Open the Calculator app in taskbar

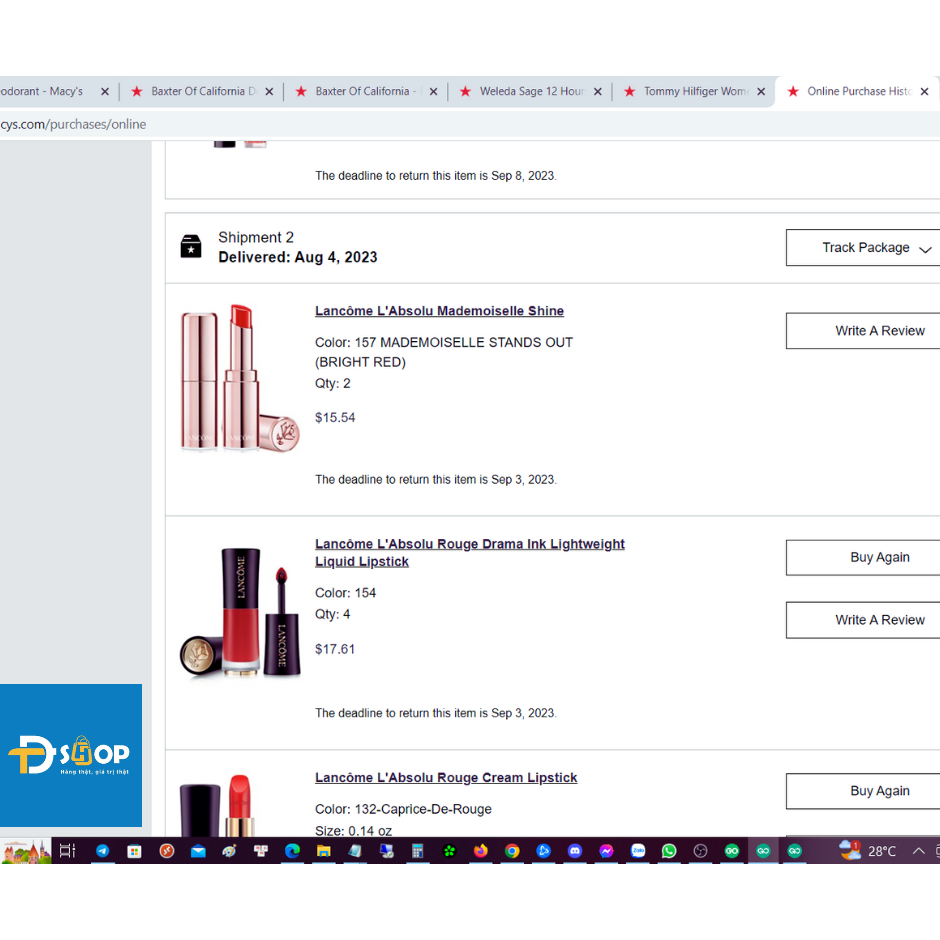coord(418,851)
